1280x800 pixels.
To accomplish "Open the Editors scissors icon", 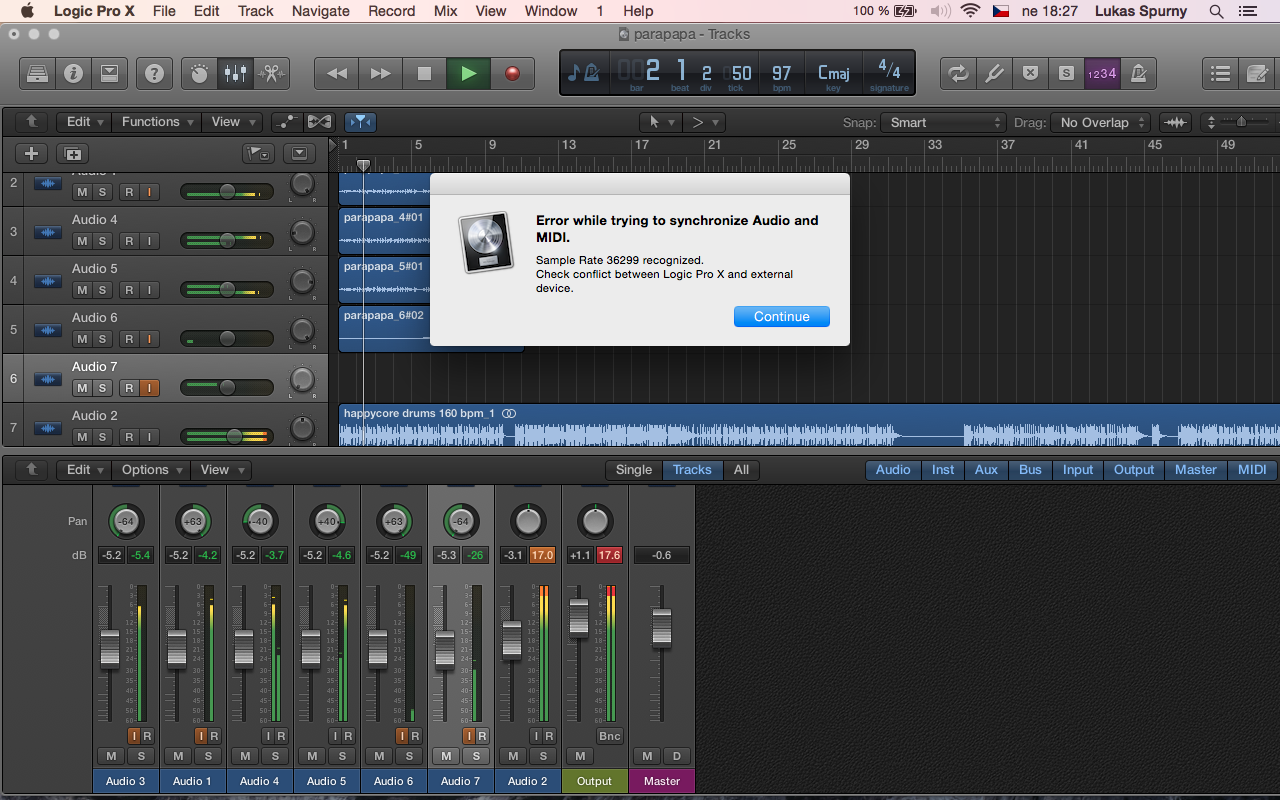I will point(270,74).
